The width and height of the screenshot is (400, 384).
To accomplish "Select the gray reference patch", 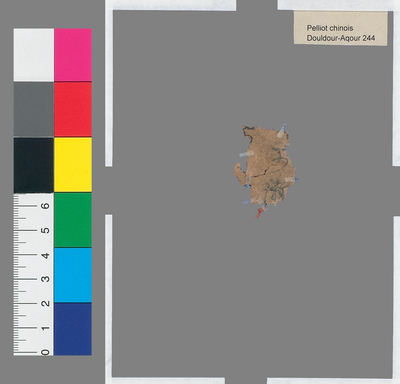I will coord(34,109).
